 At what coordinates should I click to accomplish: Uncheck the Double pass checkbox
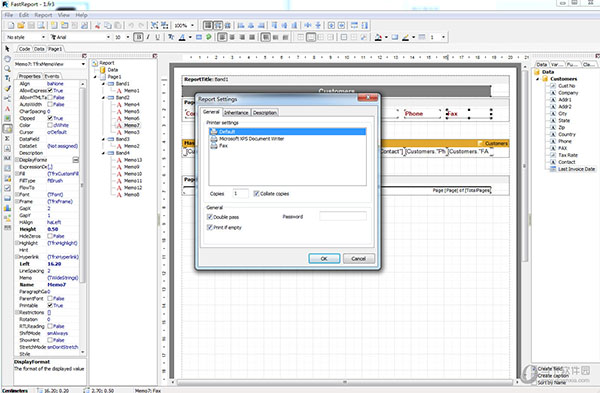pos(210,217)
